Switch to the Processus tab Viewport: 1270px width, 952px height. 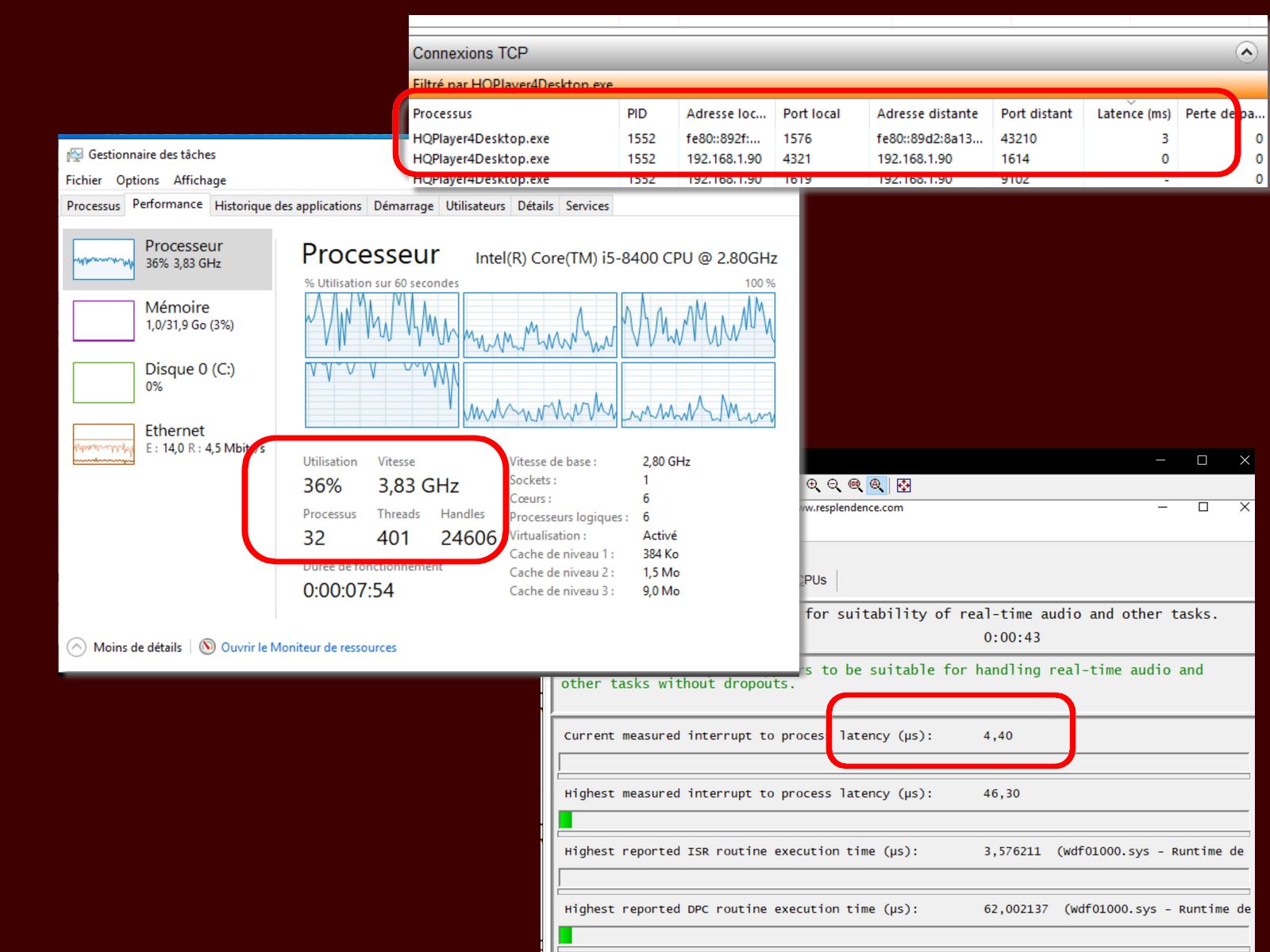coord(93,205)
